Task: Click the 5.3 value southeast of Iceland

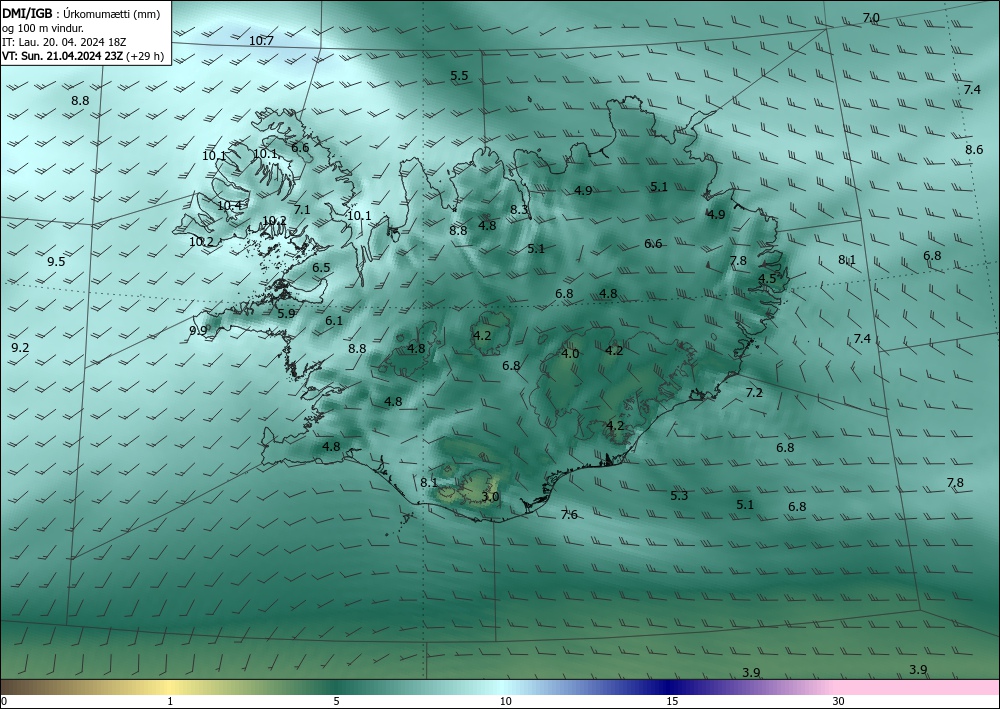Action: coord(679,495)
